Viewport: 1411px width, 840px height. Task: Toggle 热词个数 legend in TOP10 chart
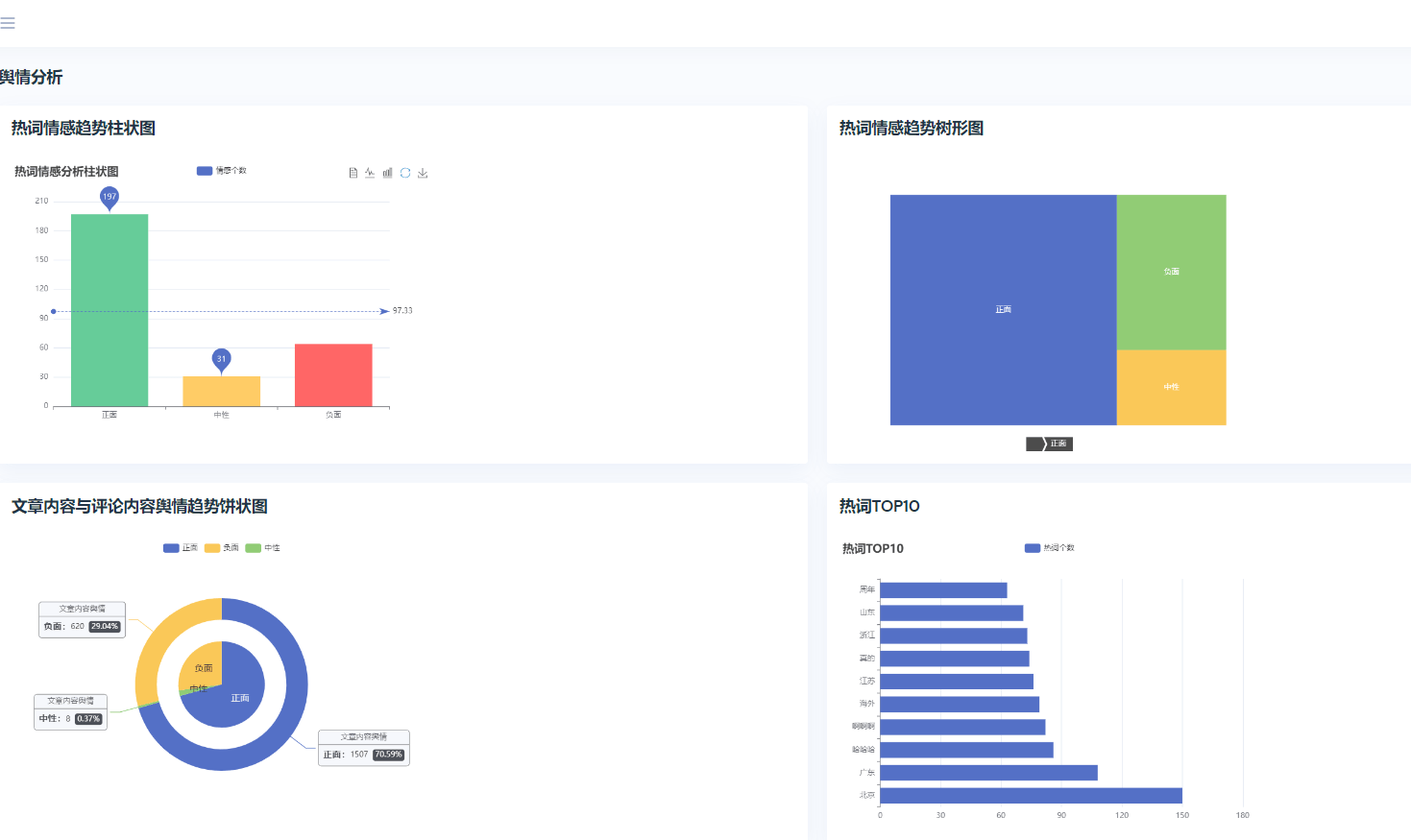1050,548
